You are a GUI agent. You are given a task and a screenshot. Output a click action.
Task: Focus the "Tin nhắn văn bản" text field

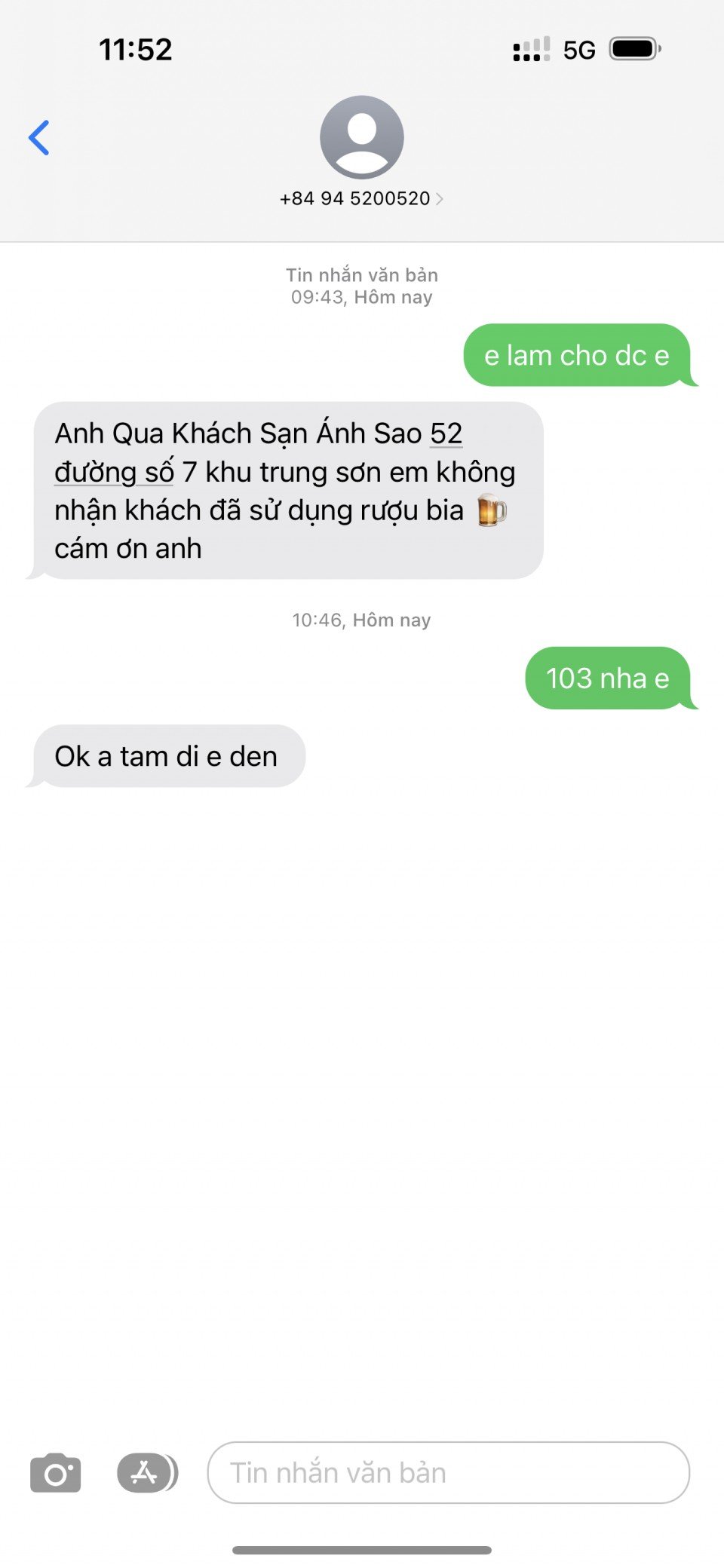coord(449,1472)
